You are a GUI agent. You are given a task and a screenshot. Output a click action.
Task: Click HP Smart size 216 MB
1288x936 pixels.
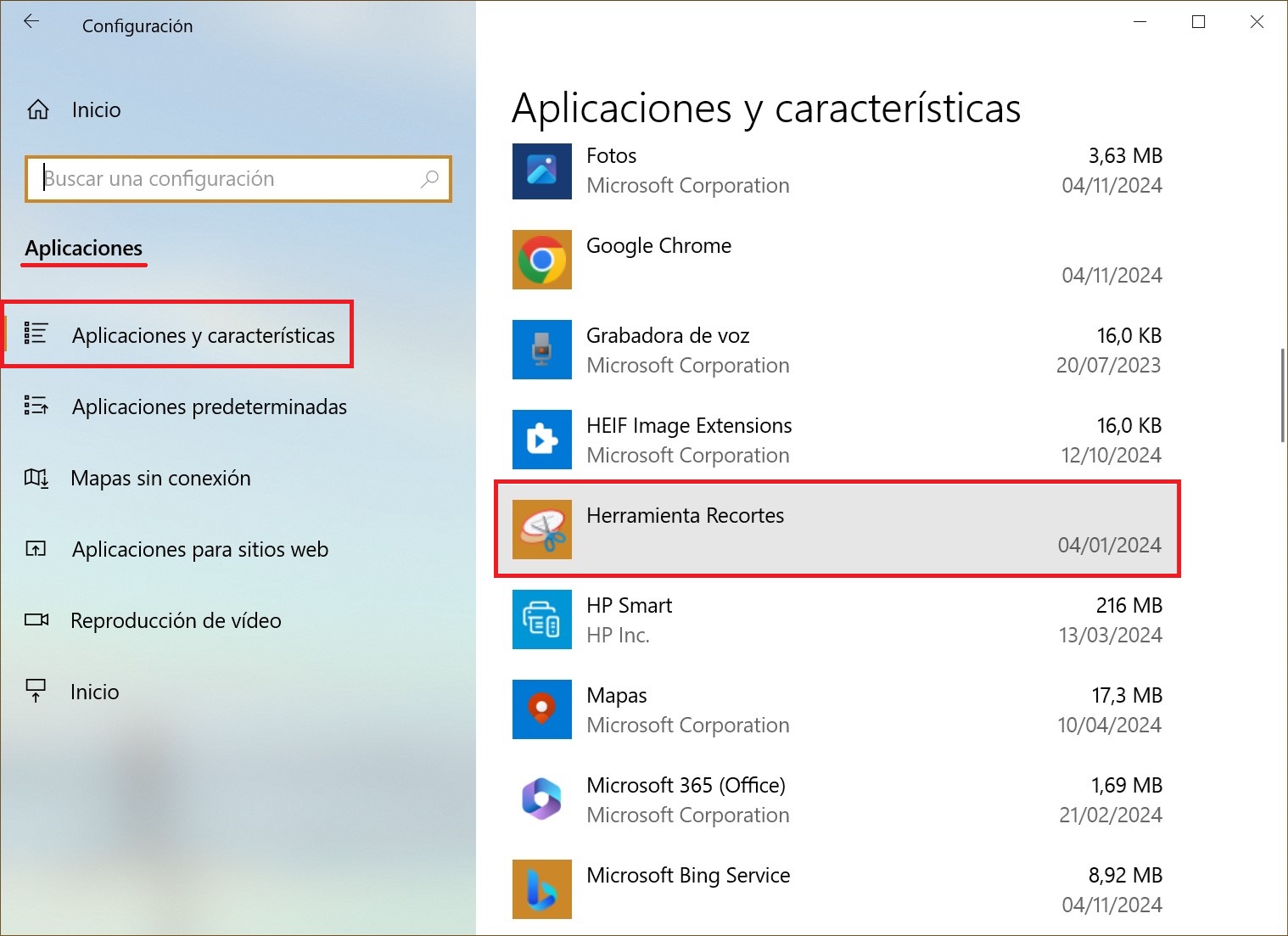[x=1128, y=605]
